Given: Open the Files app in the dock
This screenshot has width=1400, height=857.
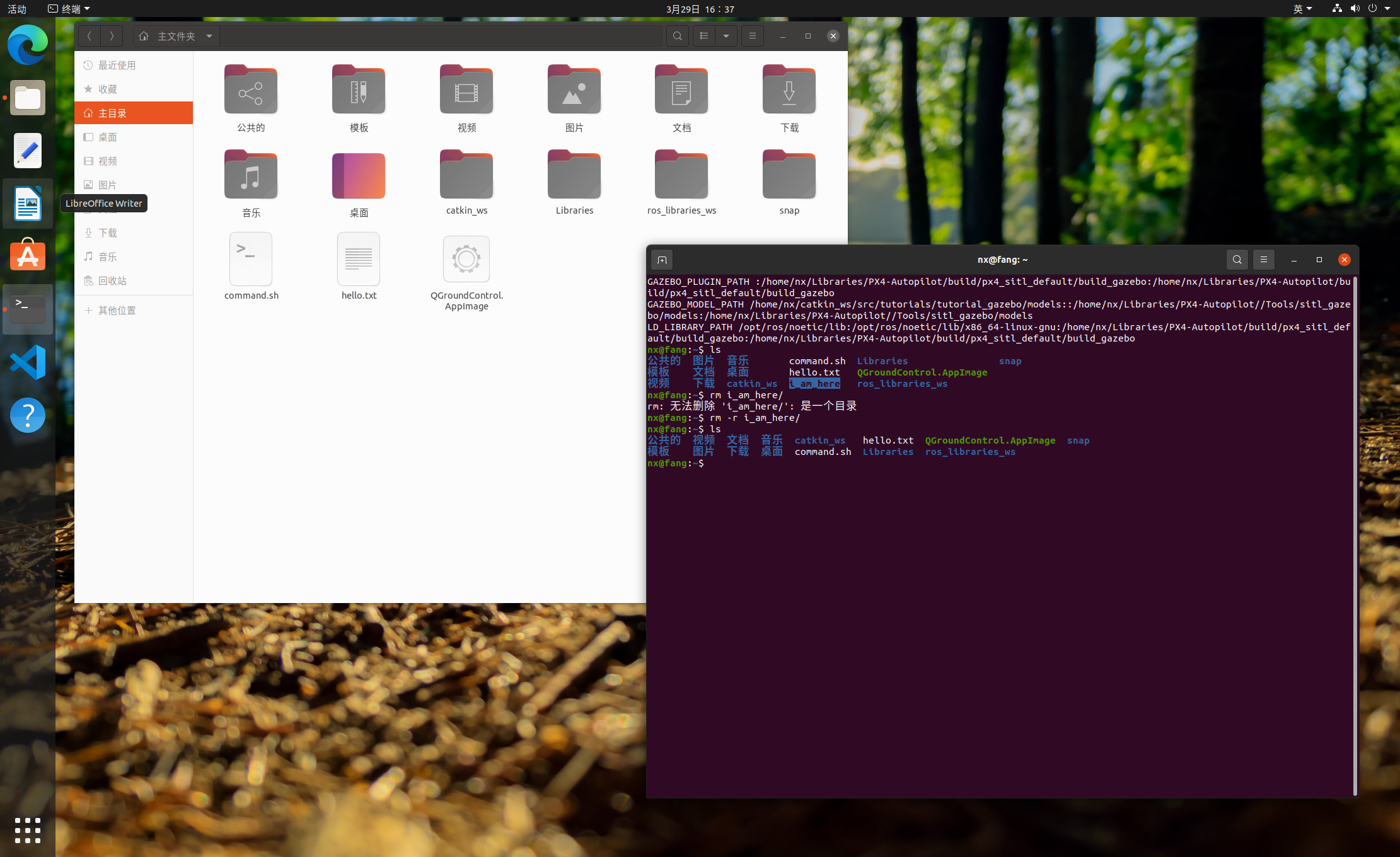Looking at the screenshot, I should 28,98.
